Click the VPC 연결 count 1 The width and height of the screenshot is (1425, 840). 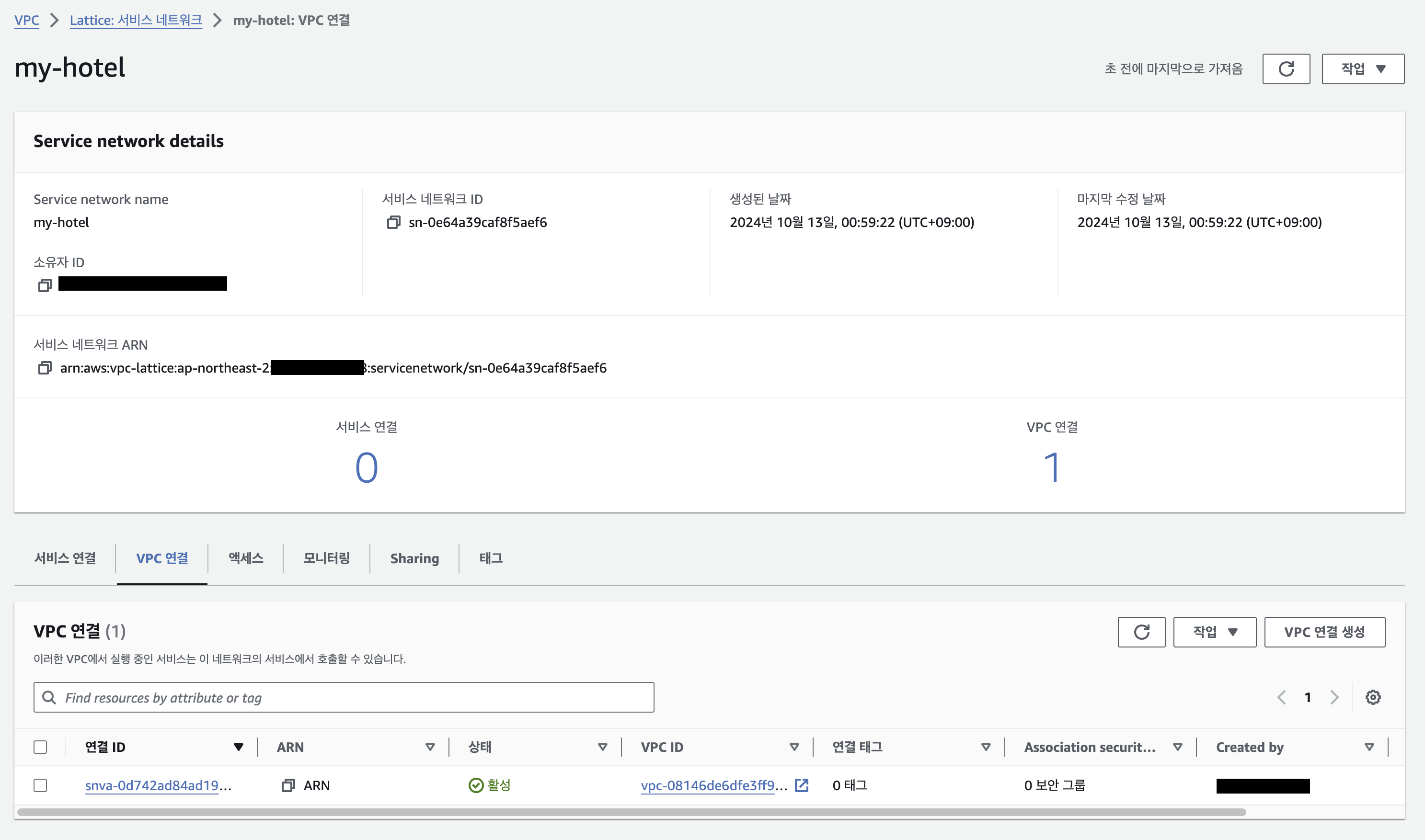click(x=1052, y=467)
